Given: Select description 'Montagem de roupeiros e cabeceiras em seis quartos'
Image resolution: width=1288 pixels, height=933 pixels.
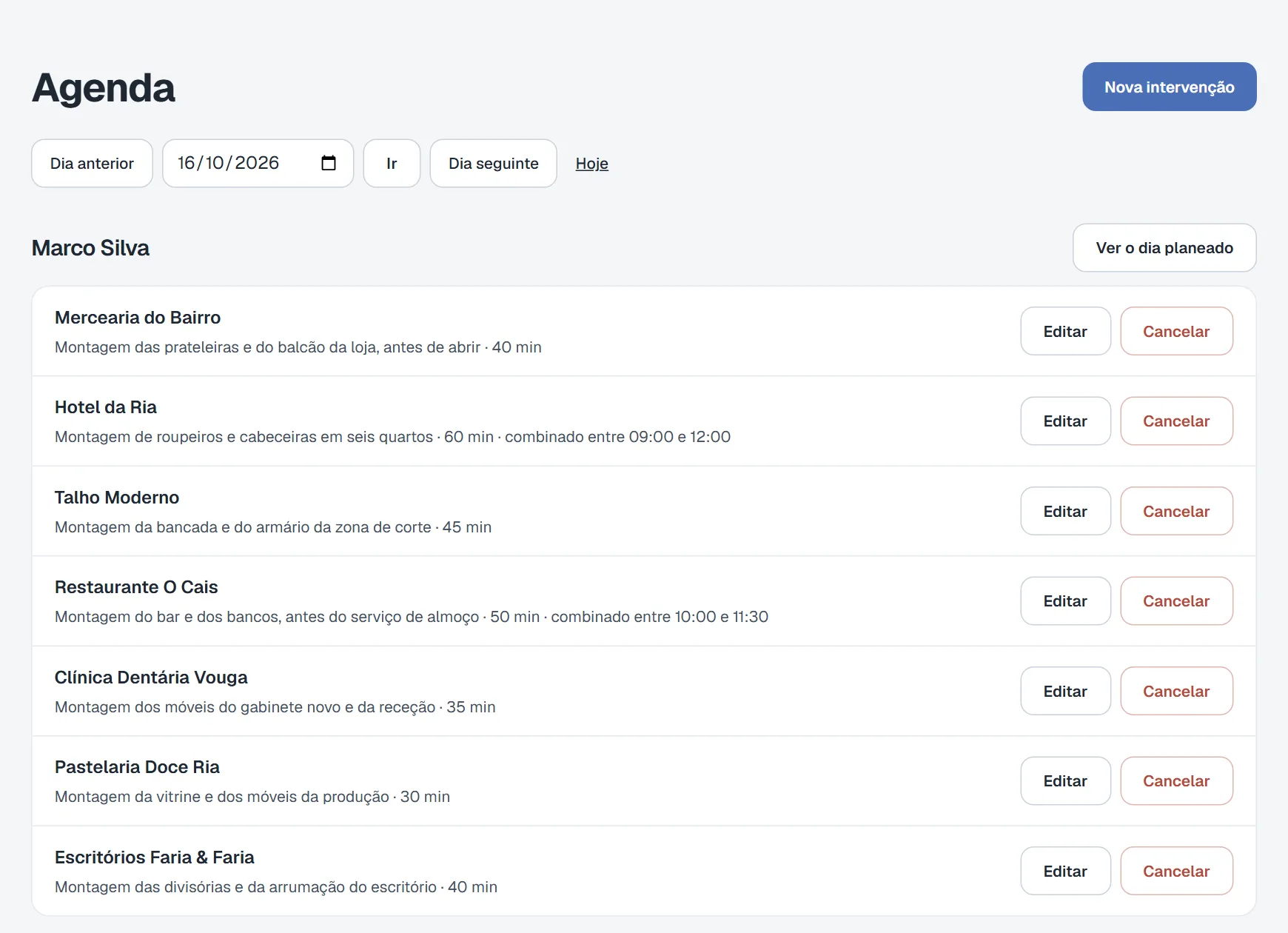Looking at the screenshot, I should pyautogui.click(x=244, y=437).
